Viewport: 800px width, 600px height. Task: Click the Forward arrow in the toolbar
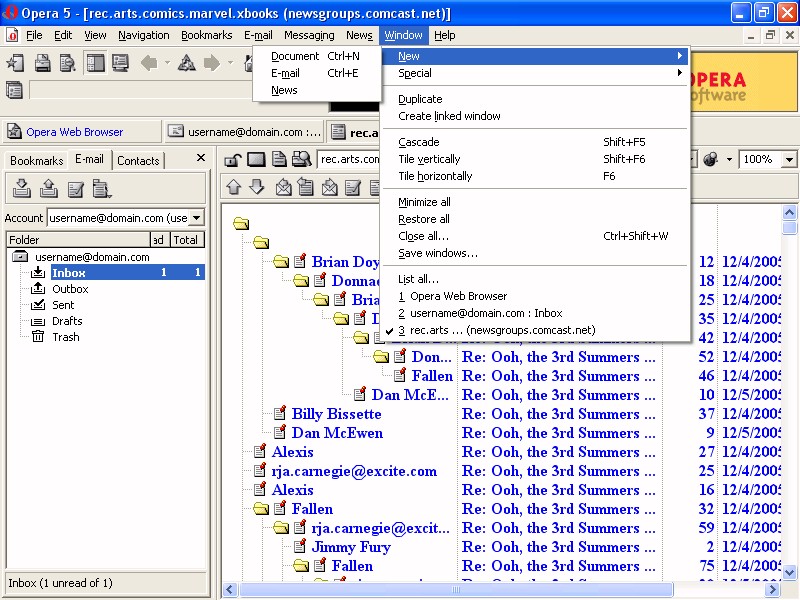tap(212, 63)
